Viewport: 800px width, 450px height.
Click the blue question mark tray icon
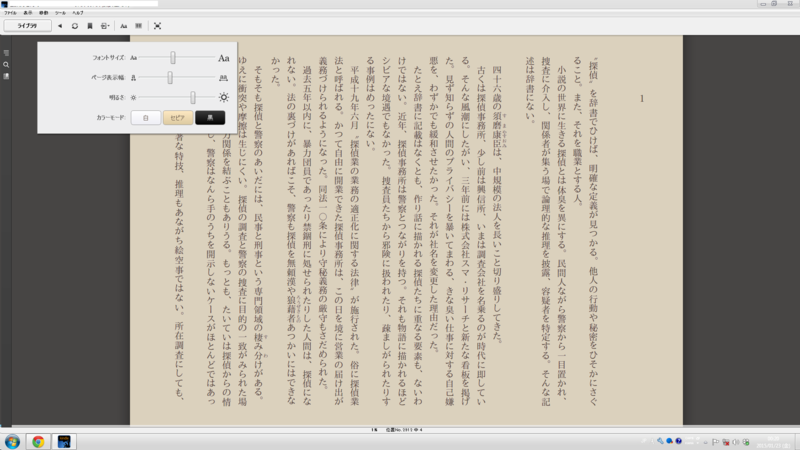coord(679,441)
